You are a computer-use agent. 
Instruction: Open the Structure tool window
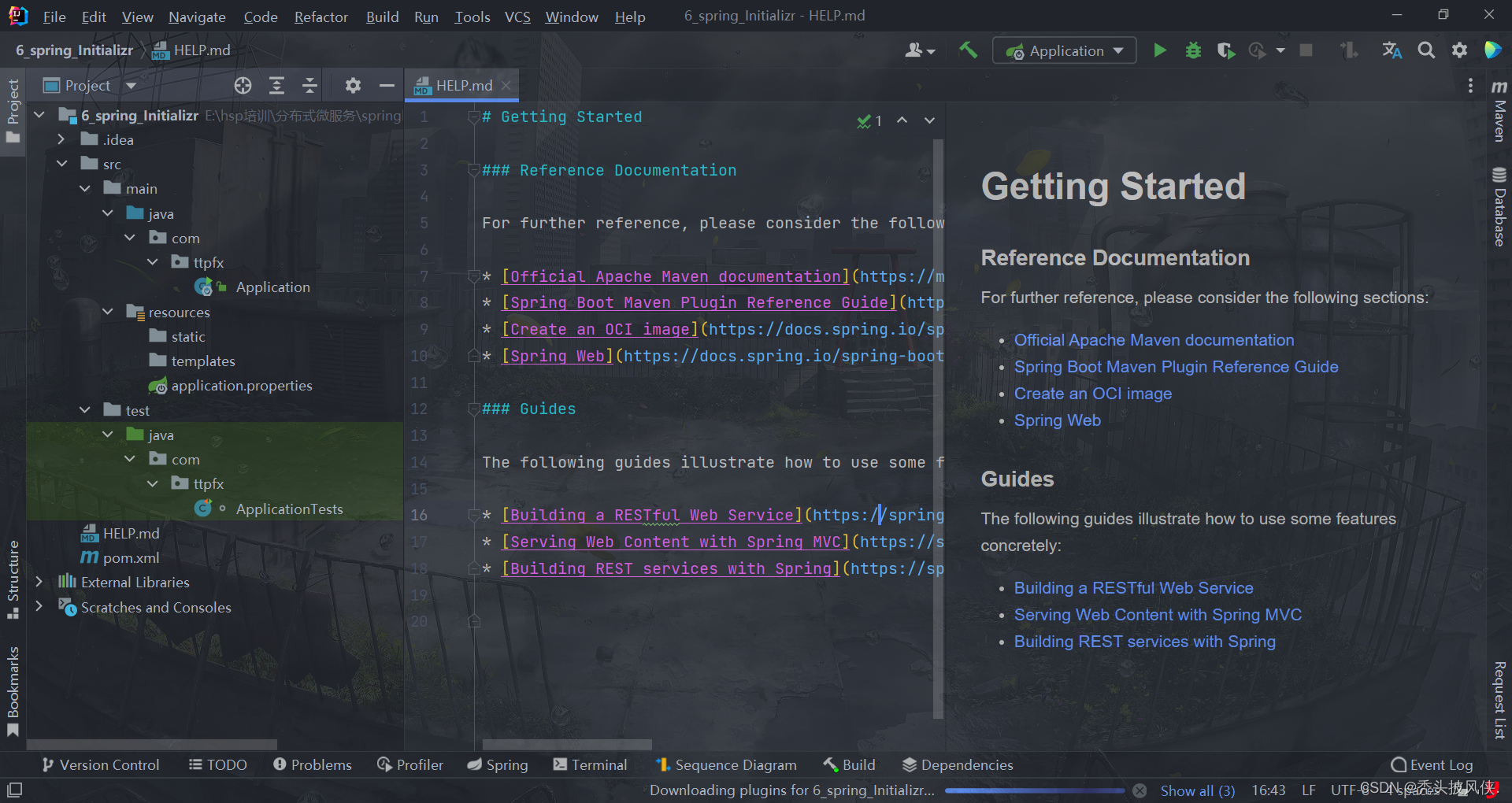click(13, 579)
